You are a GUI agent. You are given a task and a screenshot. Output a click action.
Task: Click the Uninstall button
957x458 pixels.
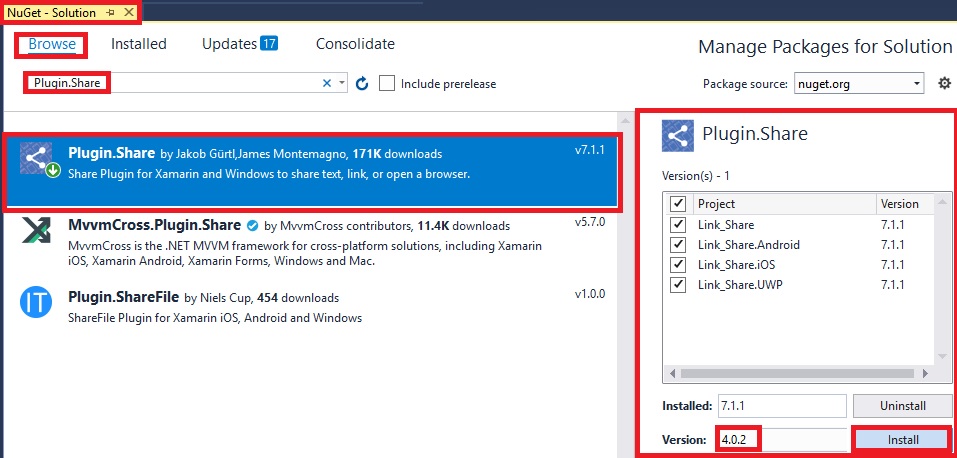click(903, 405)
